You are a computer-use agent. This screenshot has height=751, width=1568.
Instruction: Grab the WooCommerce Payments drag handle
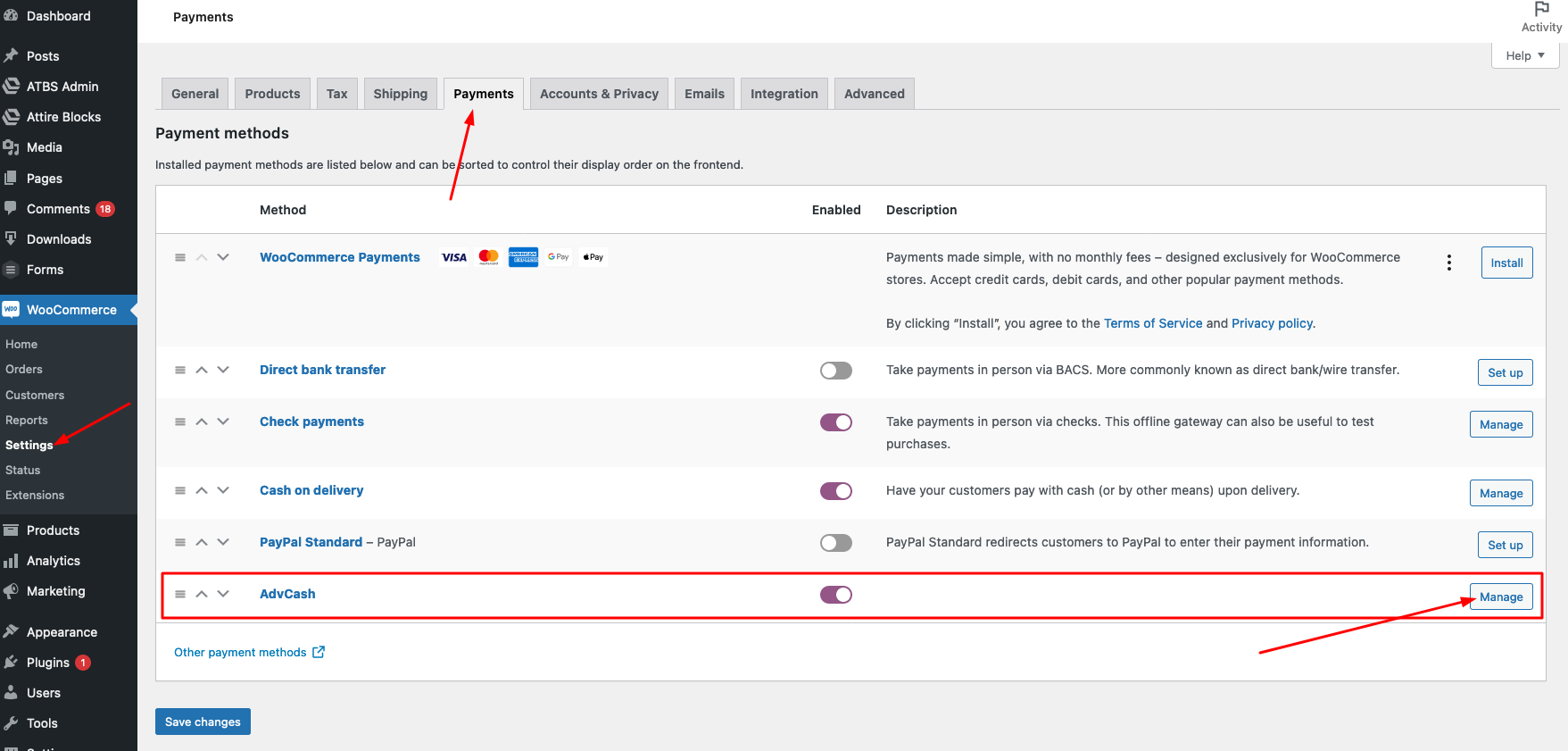coord(180,257)
